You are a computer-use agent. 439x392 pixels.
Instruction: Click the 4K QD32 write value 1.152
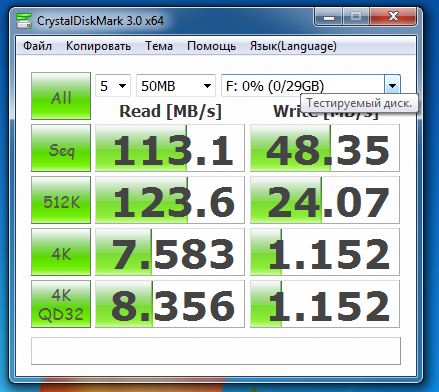tap(325, 304)
